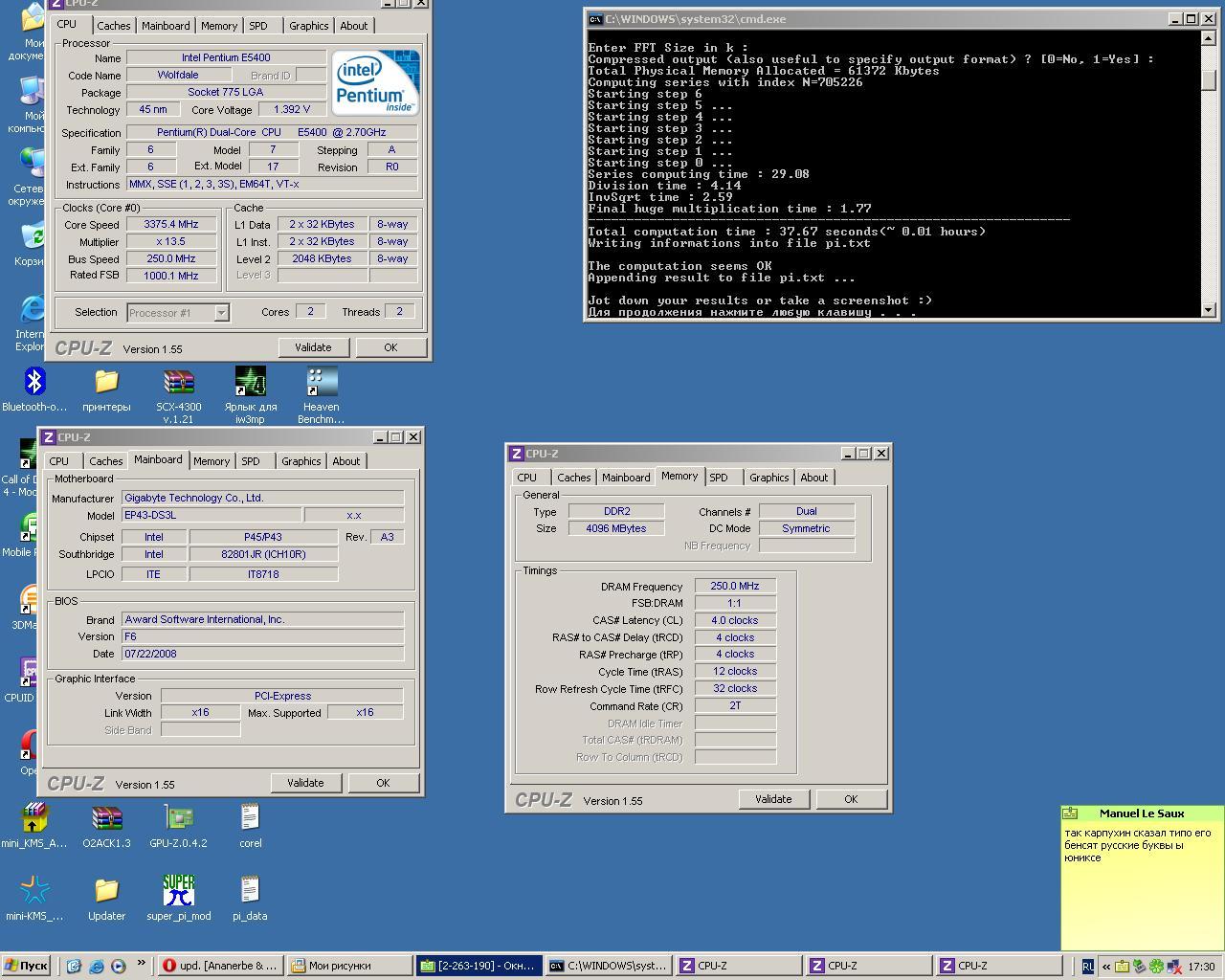This screenshot has height=980, width=1225.
Task: Click the 'Total computation time' line in cmd
Action: [x=787, y=232]
